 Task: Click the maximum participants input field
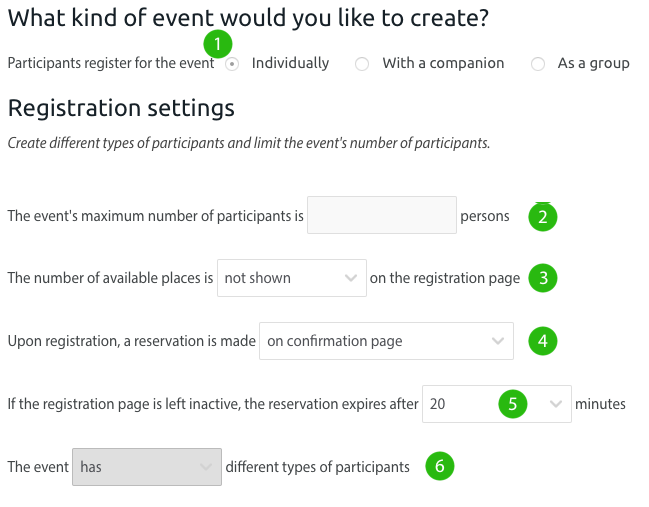click(x=381, y=215)
